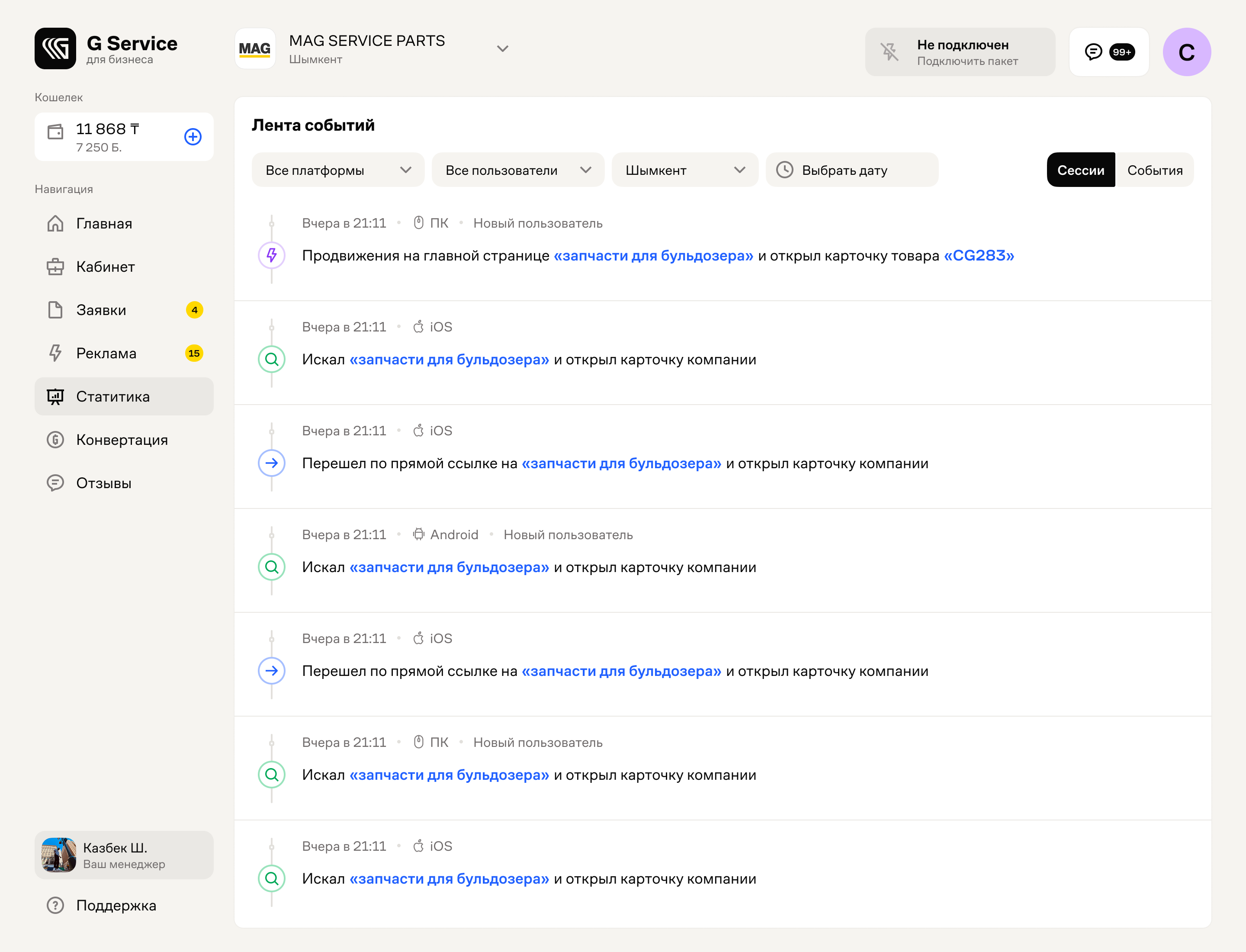The image size is (1246, 952).
Task: Go to Заявки in navigation
Action: tap(124, 310)
